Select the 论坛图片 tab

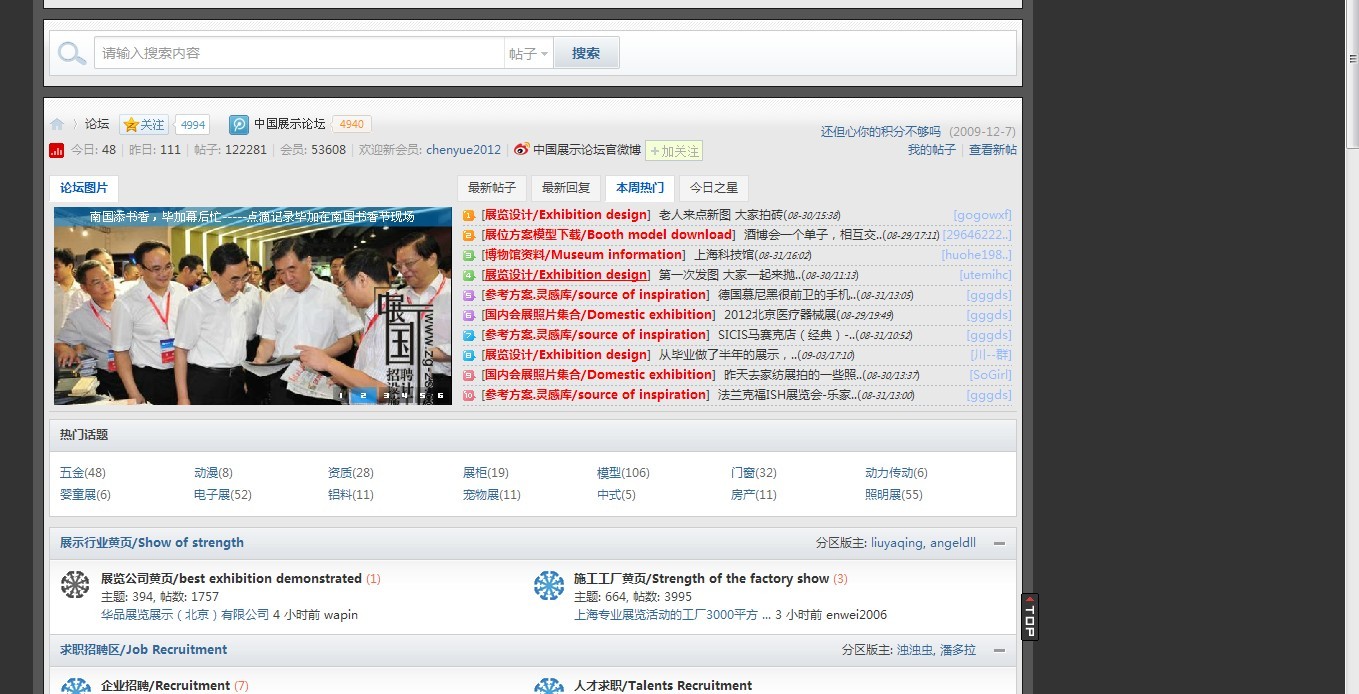pyautogui.click(x=84, y=188)
